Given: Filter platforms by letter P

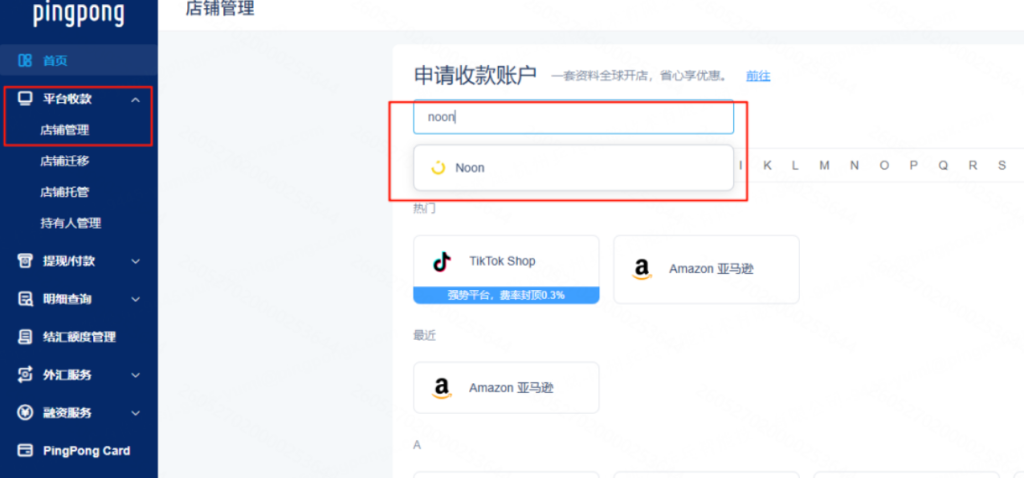Looking at the screenshot, I should point(914,166).
